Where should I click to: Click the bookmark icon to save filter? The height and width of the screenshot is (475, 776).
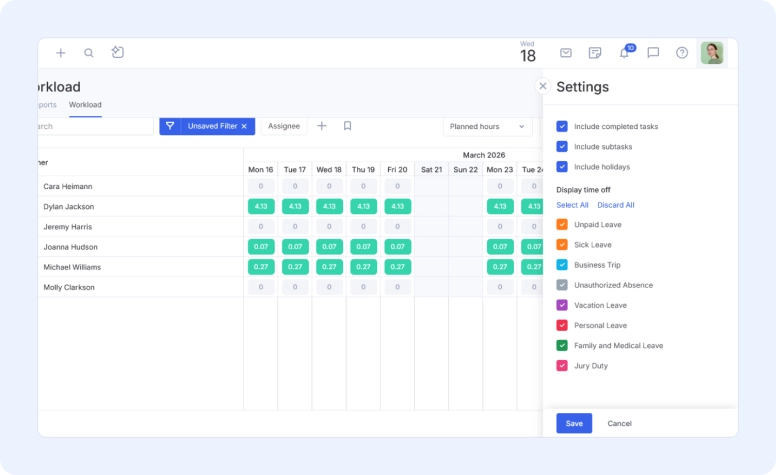pyautogui.click(x=347, y=126)
